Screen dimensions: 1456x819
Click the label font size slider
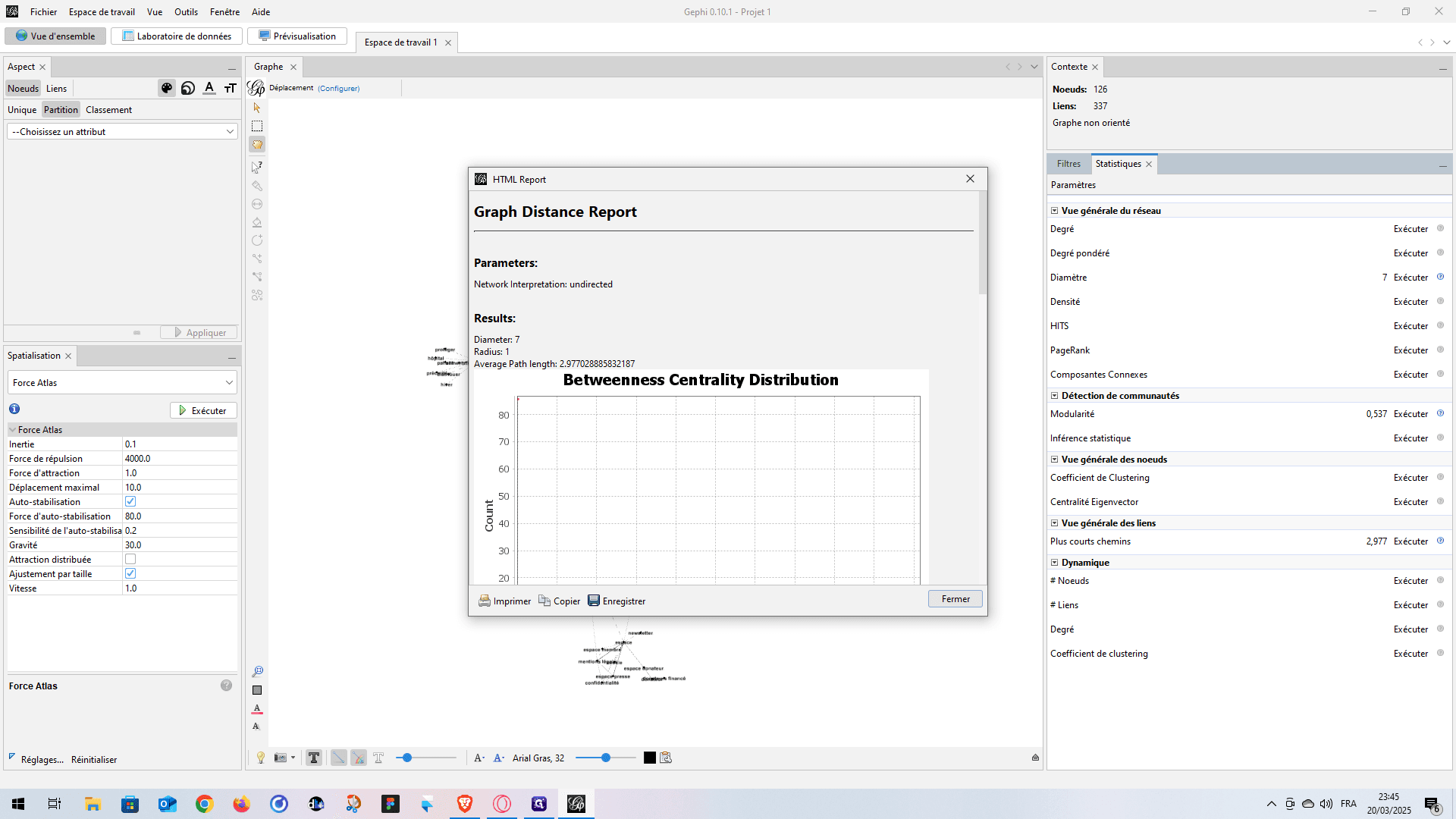[605, 758]
